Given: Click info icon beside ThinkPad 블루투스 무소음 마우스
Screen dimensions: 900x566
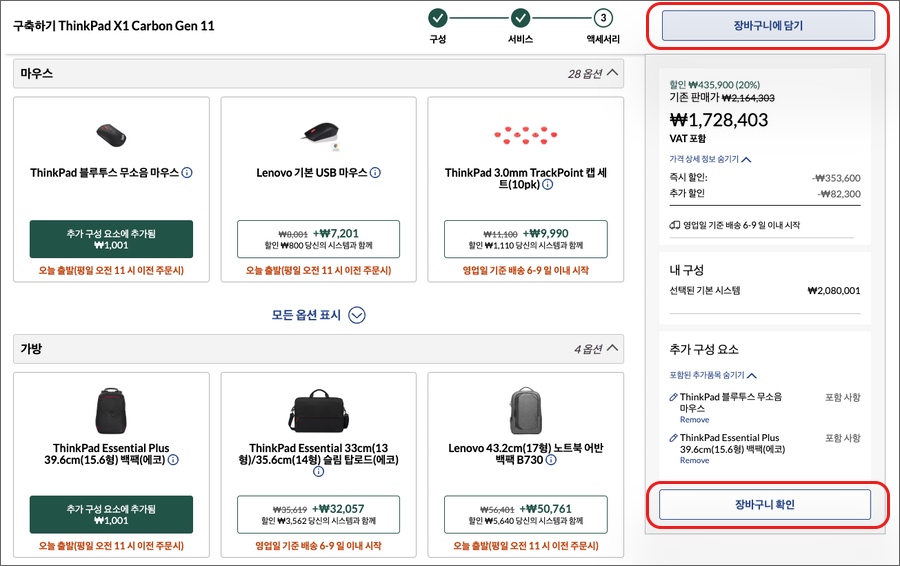Looking at the screenshot, I should click(x=187, y=172).
